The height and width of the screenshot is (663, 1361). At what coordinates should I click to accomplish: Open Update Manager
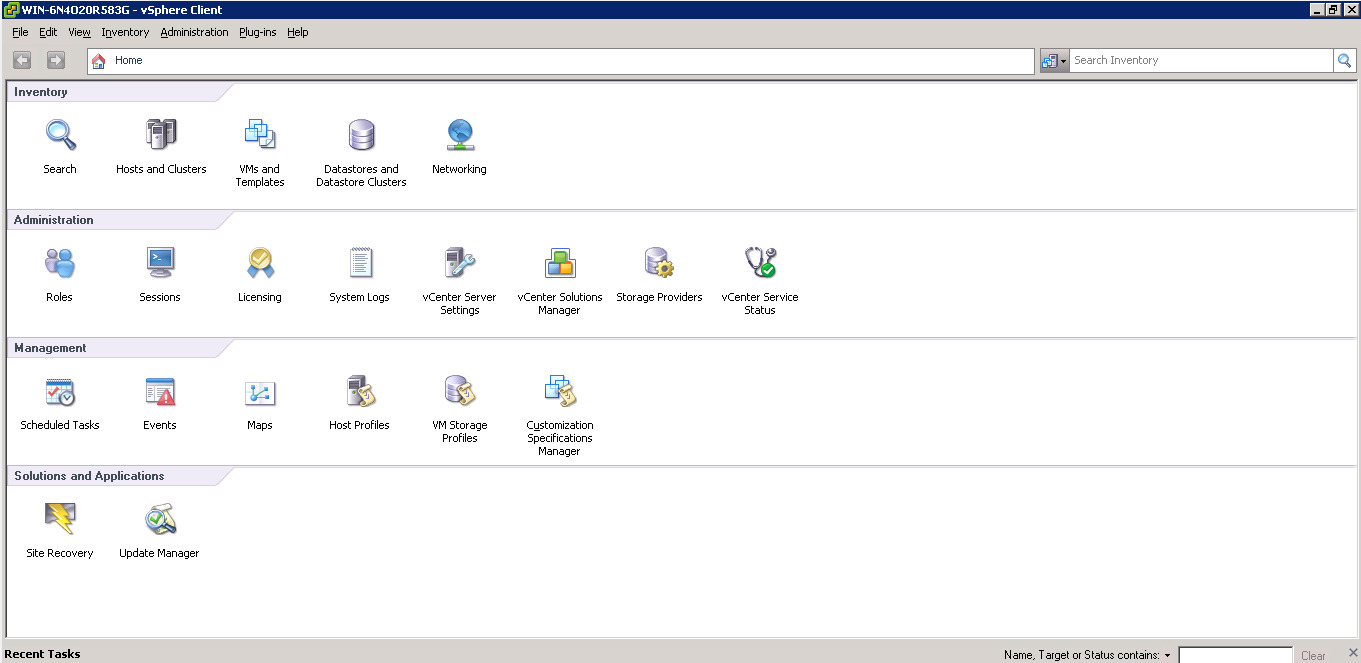(160, 519)
